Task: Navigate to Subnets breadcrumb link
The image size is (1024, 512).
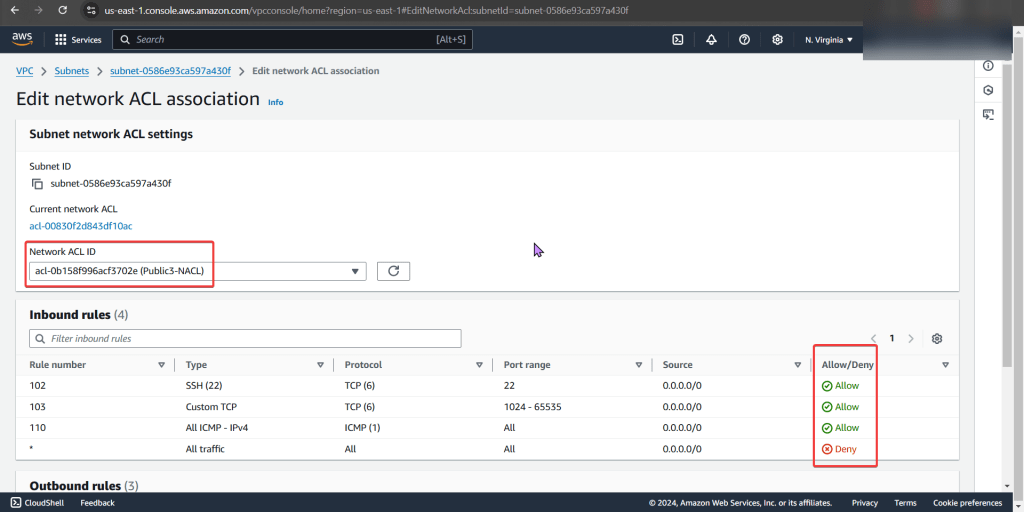Action: [x=72, y=71]
